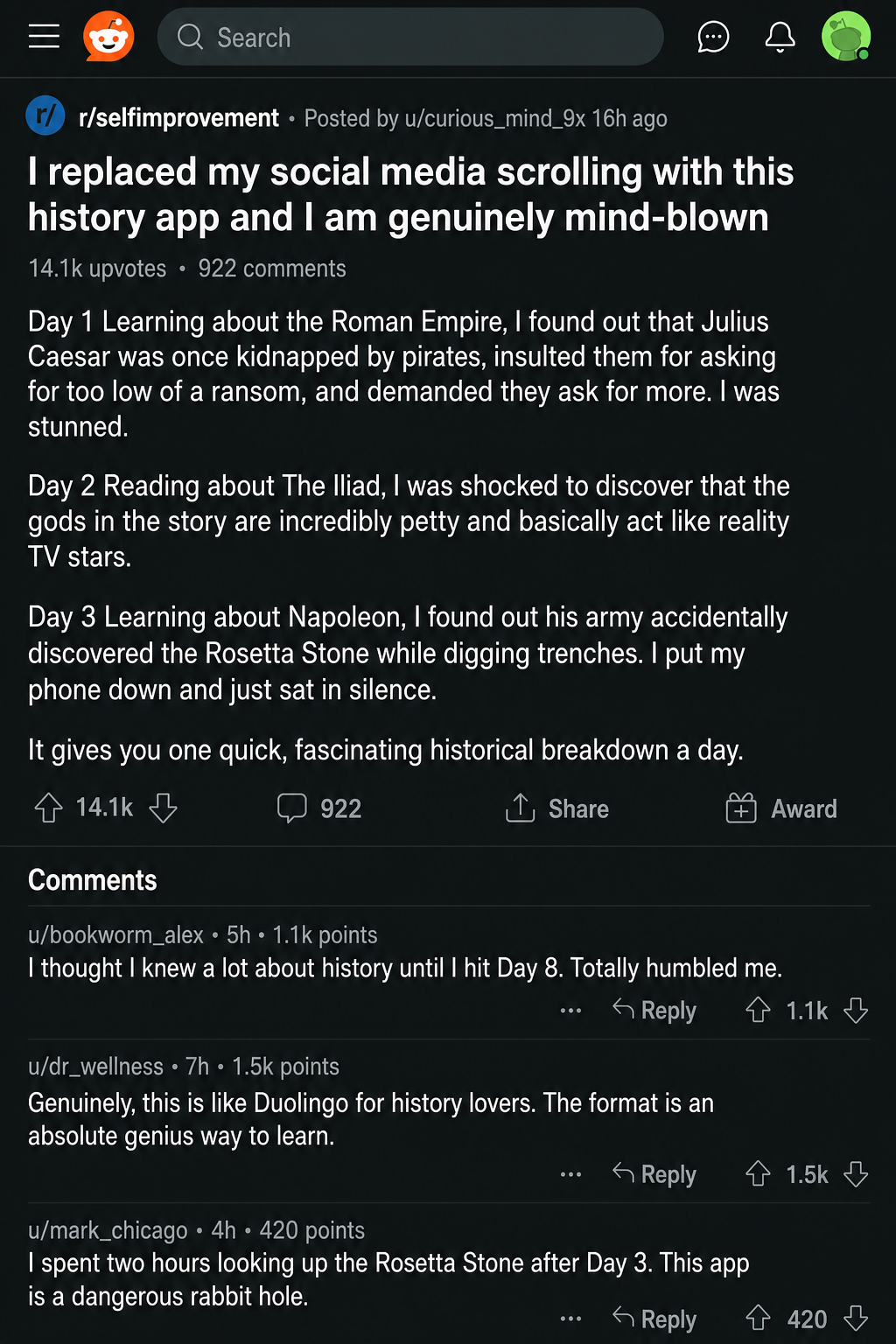Expand more options on dr_wellness's comment
This screenshot has width=896, height=1344.
tap(570, 1174)
